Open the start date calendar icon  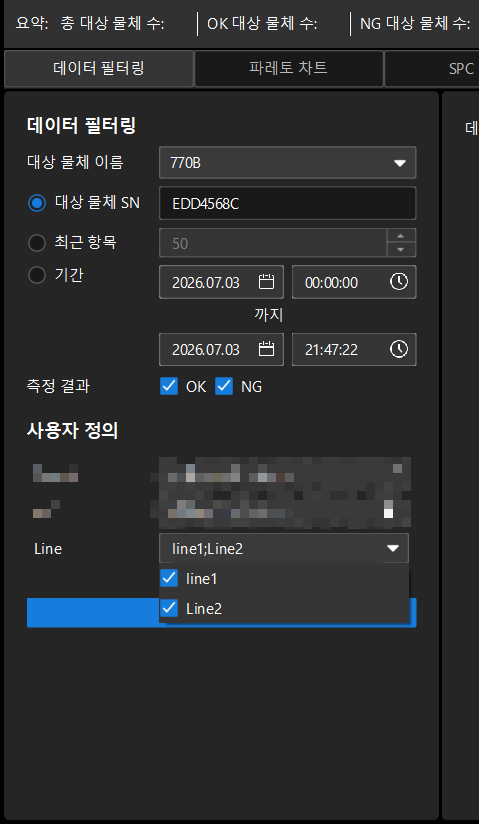(267, 282)
